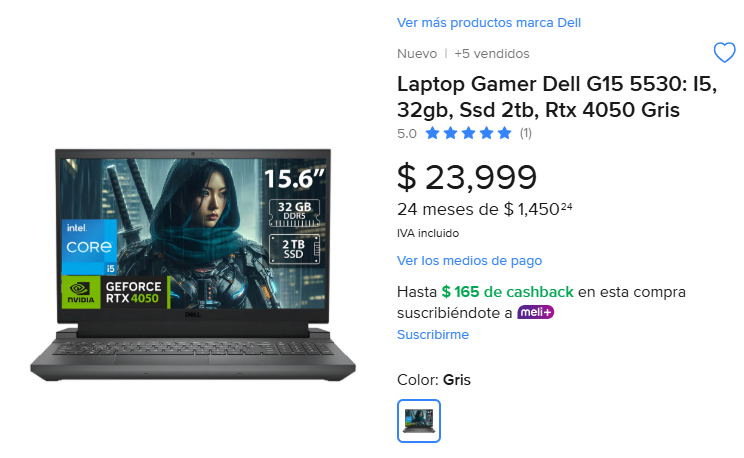Click the product title Laptop Gamer Dell G15
This screenshot has width=744, height=458.
pos(557,97)
